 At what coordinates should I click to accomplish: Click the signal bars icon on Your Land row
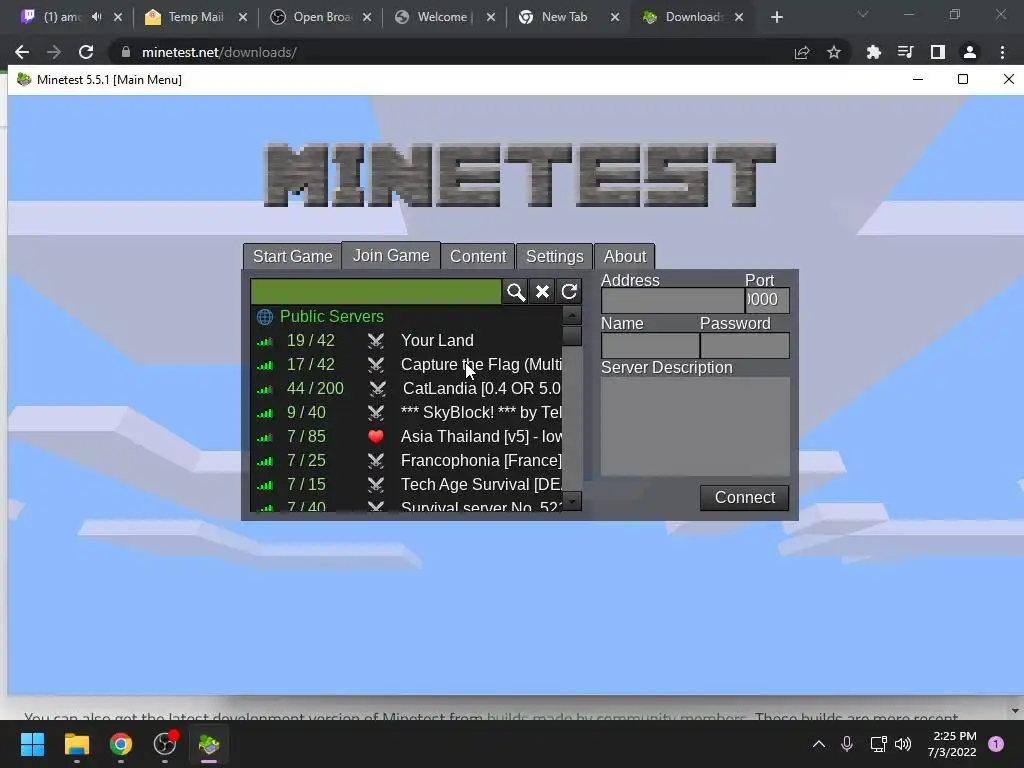264,341
